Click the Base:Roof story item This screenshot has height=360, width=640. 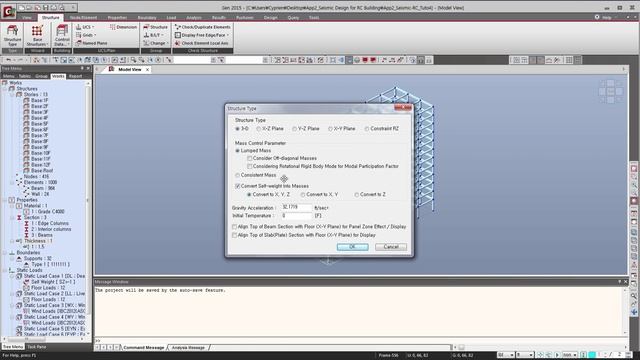click(x=42, y=171)
